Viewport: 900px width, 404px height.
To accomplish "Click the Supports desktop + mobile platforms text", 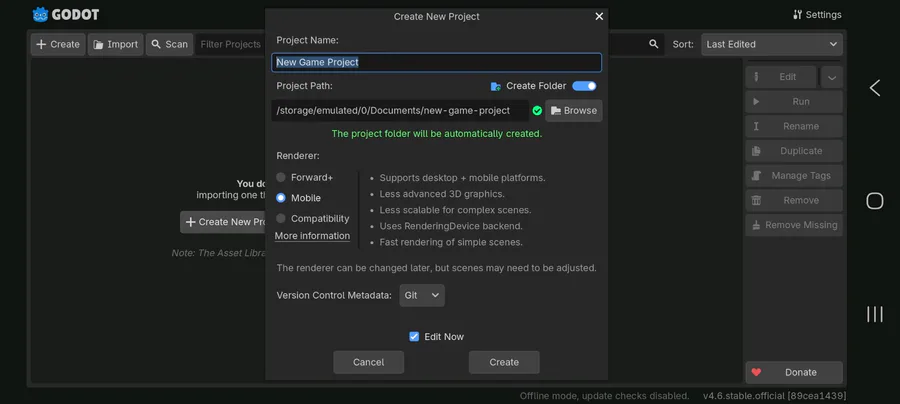I will pos(462,178).
